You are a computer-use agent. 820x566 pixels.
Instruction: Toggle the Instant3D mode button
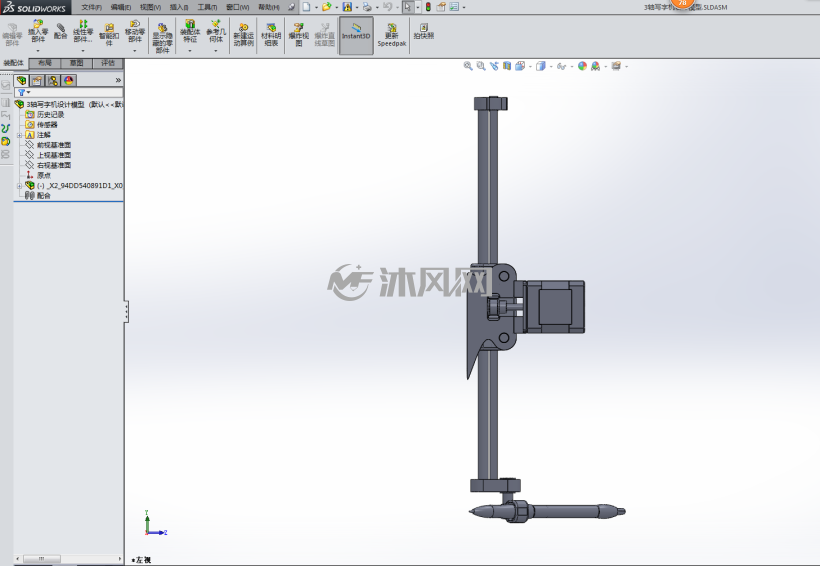356,35
